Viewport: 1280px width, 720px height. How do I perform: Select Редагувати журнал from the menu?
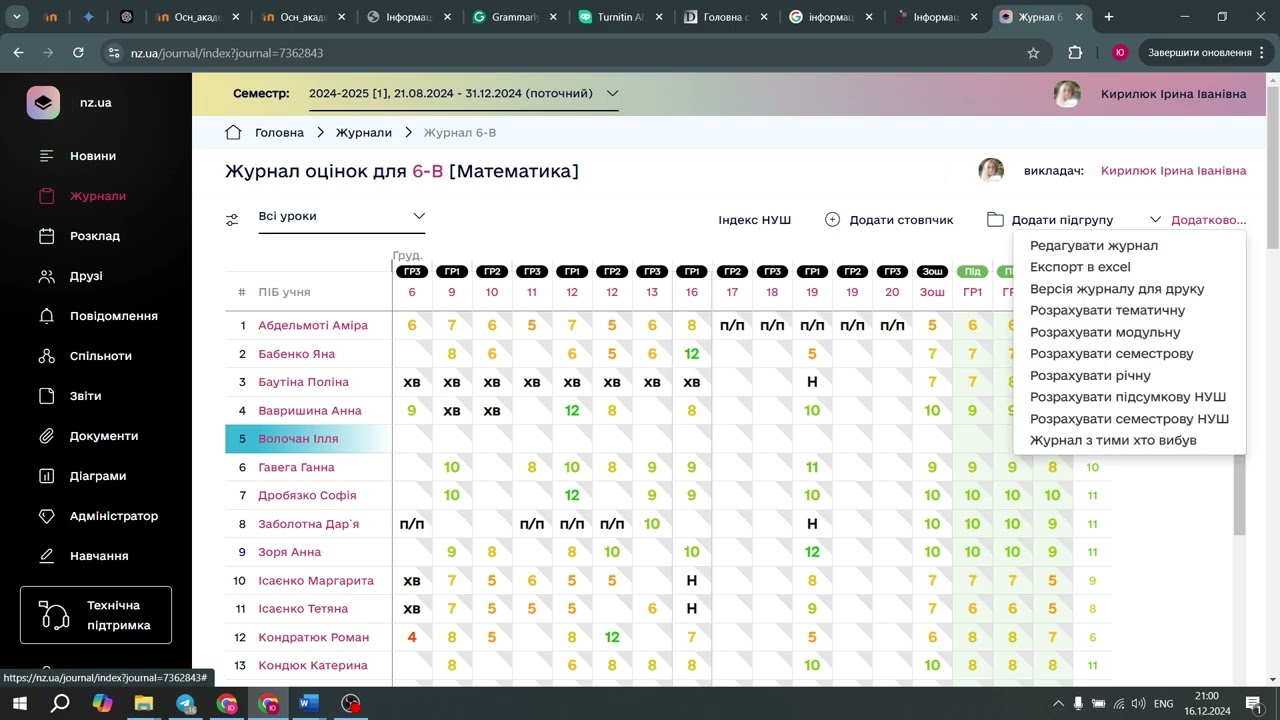coord(1094,246)
